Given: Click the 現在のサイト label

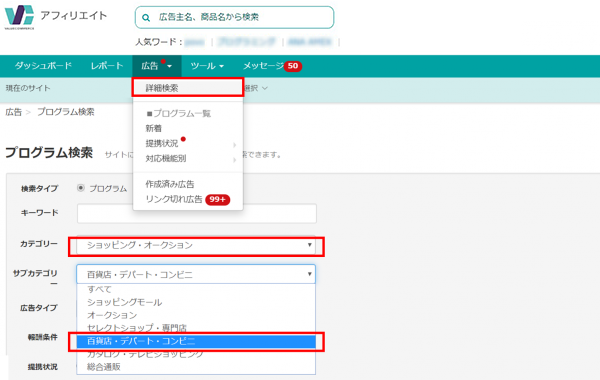Looking at the screenshot, I should (28, 88).
